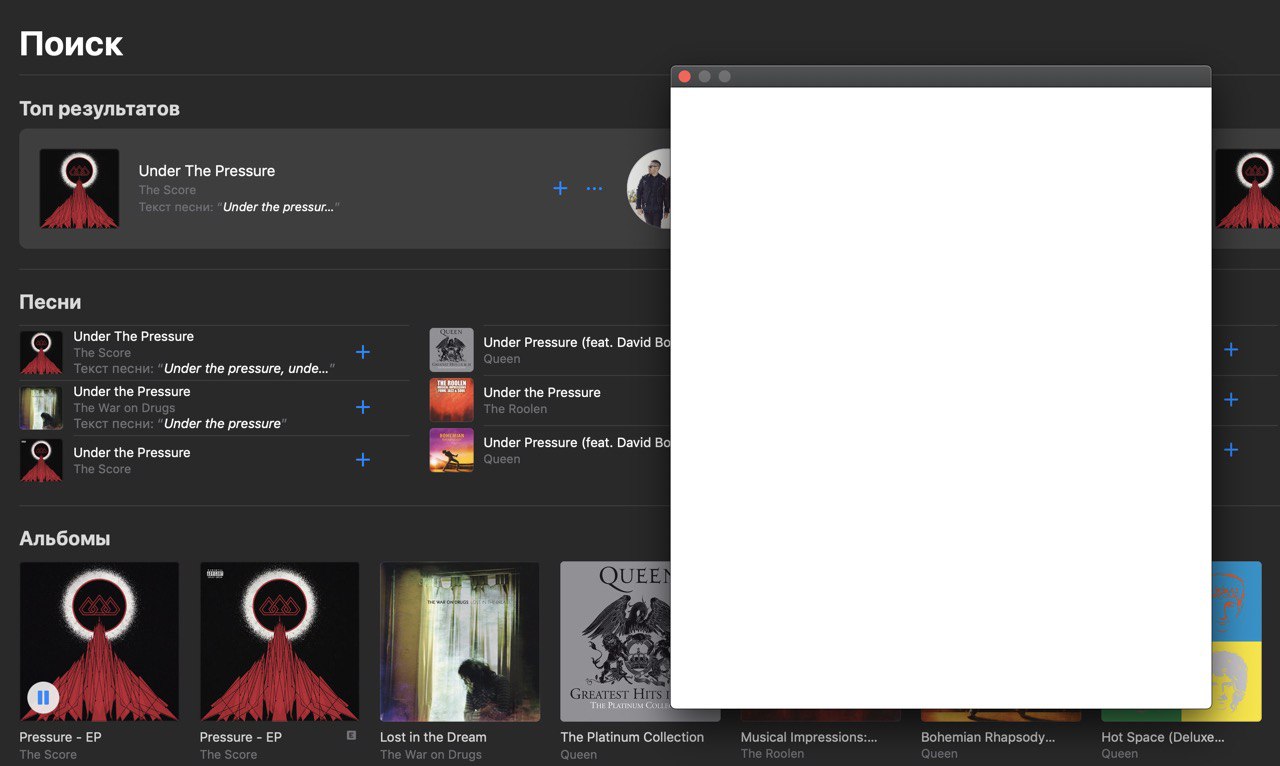Select the Queen crest artwork in songs list
The height and width of the screenshot is (766, 1280).
[452, 350]
